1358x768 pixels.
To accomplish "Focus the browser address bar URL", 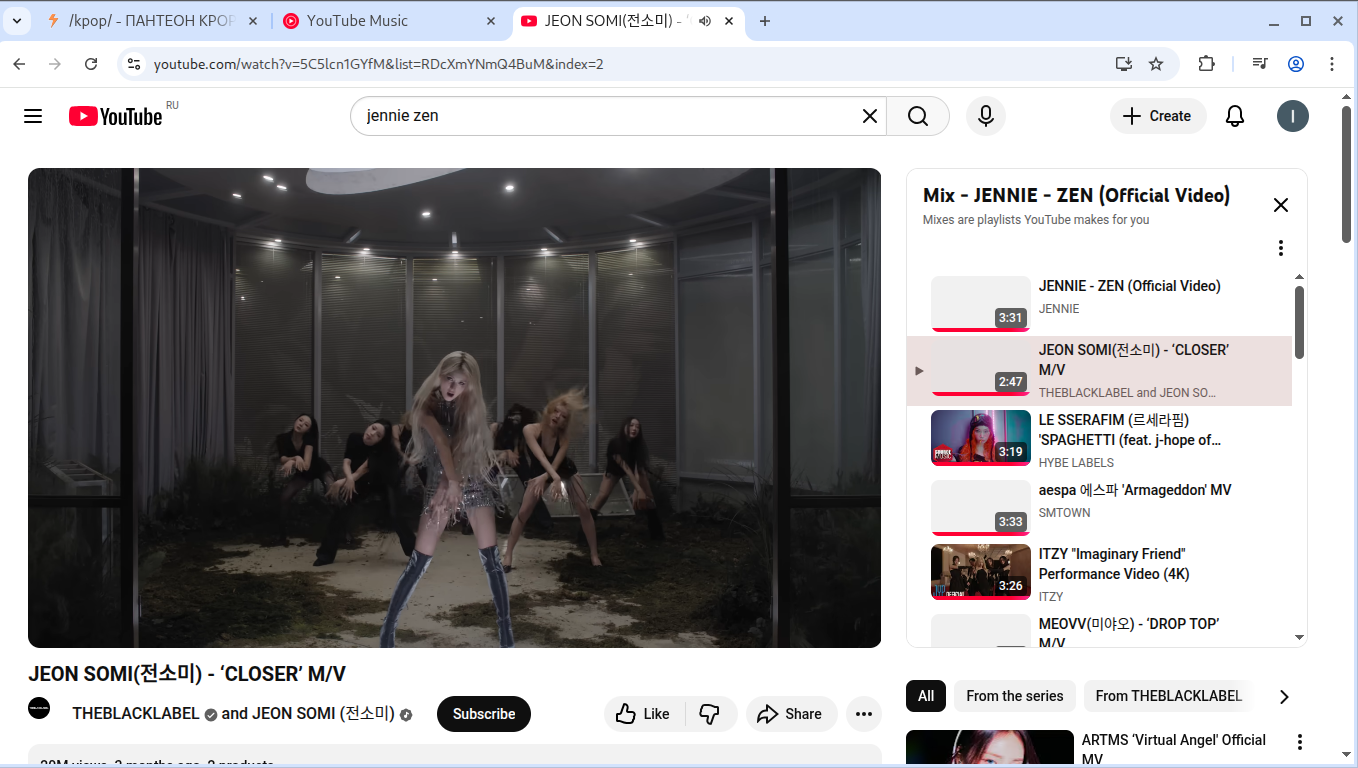I will pos(378,64).
